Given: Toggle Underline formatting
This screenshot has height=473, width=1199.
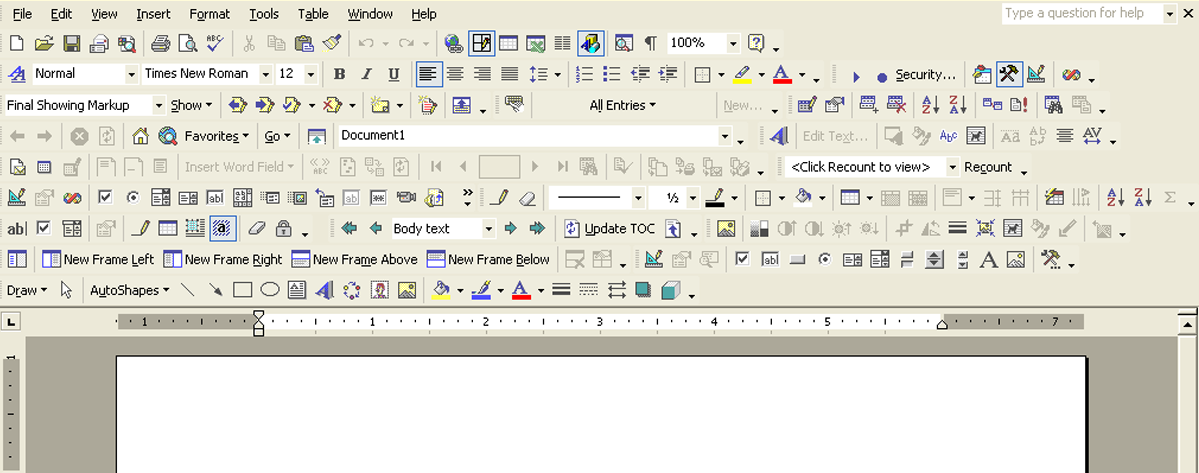Looking at the screenshot, I should click(x=393, y=74).
